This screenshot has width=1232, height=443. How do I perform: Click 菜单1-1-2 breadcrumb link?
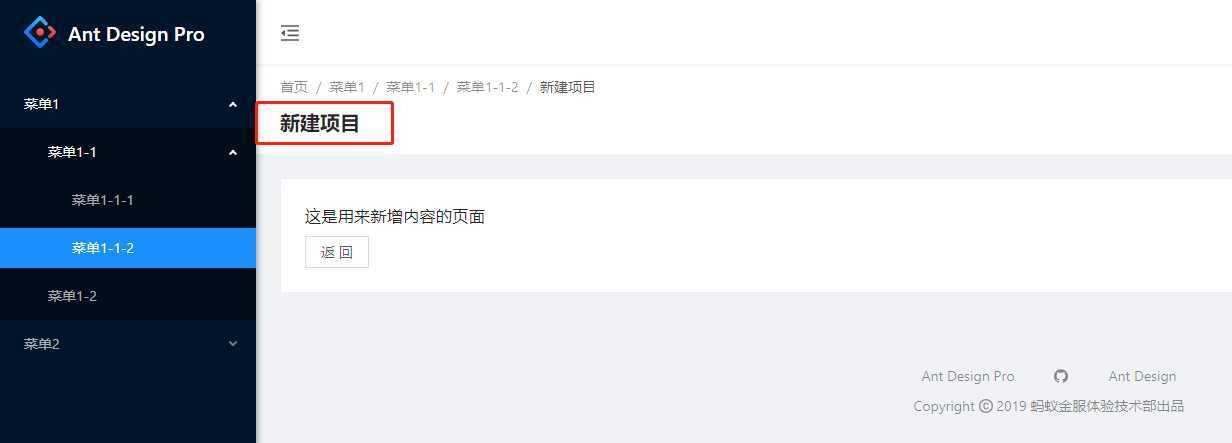coord(487,87)
